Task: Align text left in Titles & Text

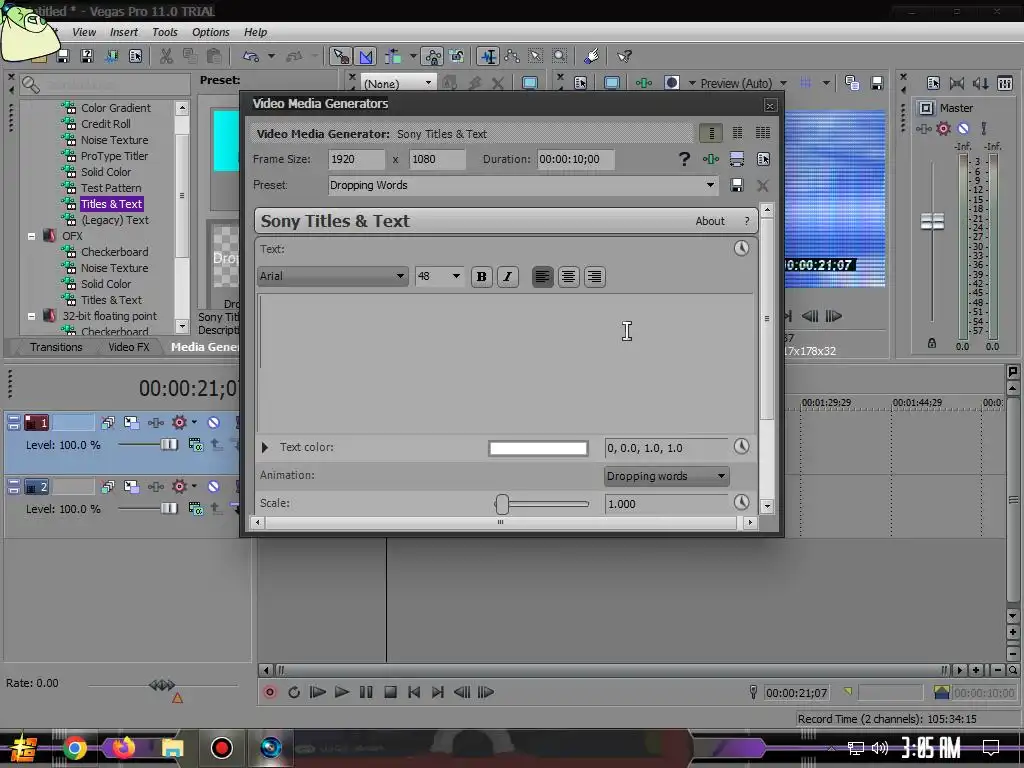Action: pos(542,277)
